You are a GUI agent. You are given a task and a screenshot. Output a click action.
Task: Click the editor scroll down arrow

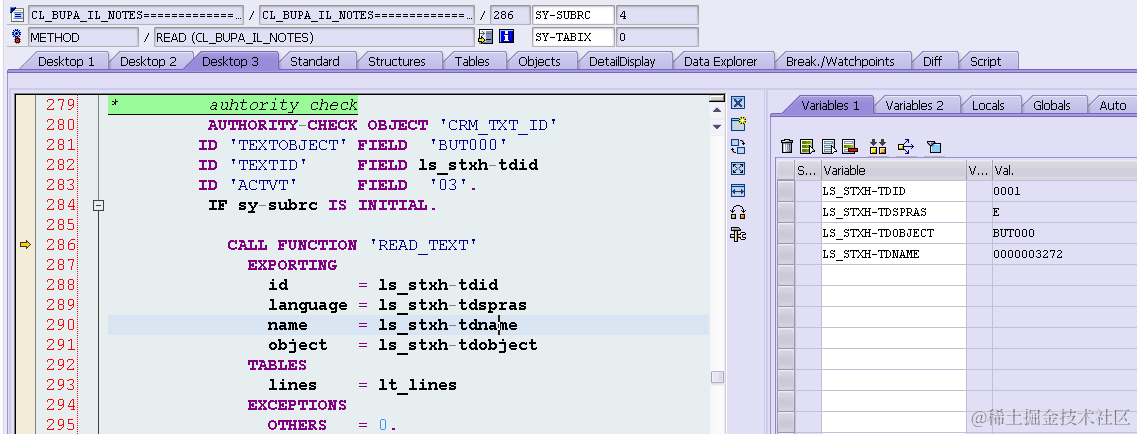[x=717, y=127]
